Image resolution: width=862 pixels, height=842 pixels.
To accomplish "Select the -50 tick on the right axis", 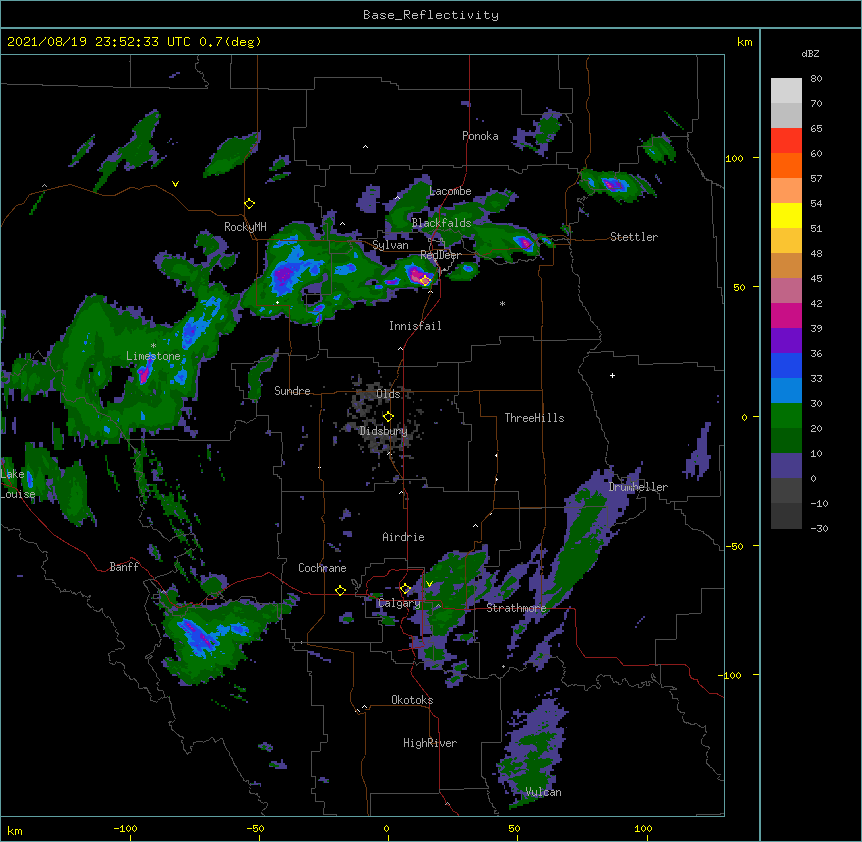I will click(734, 546).
